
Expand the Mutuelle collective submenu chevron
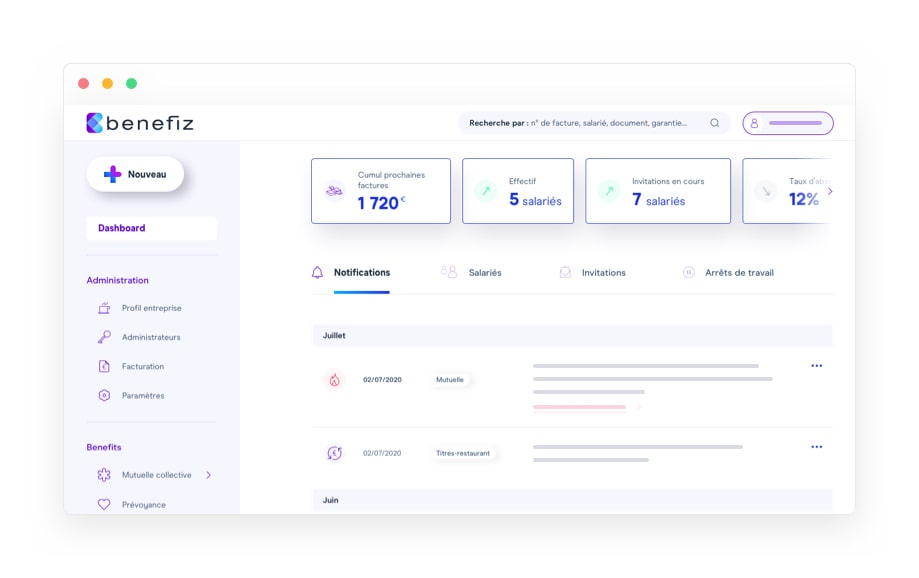click(210, 475)
